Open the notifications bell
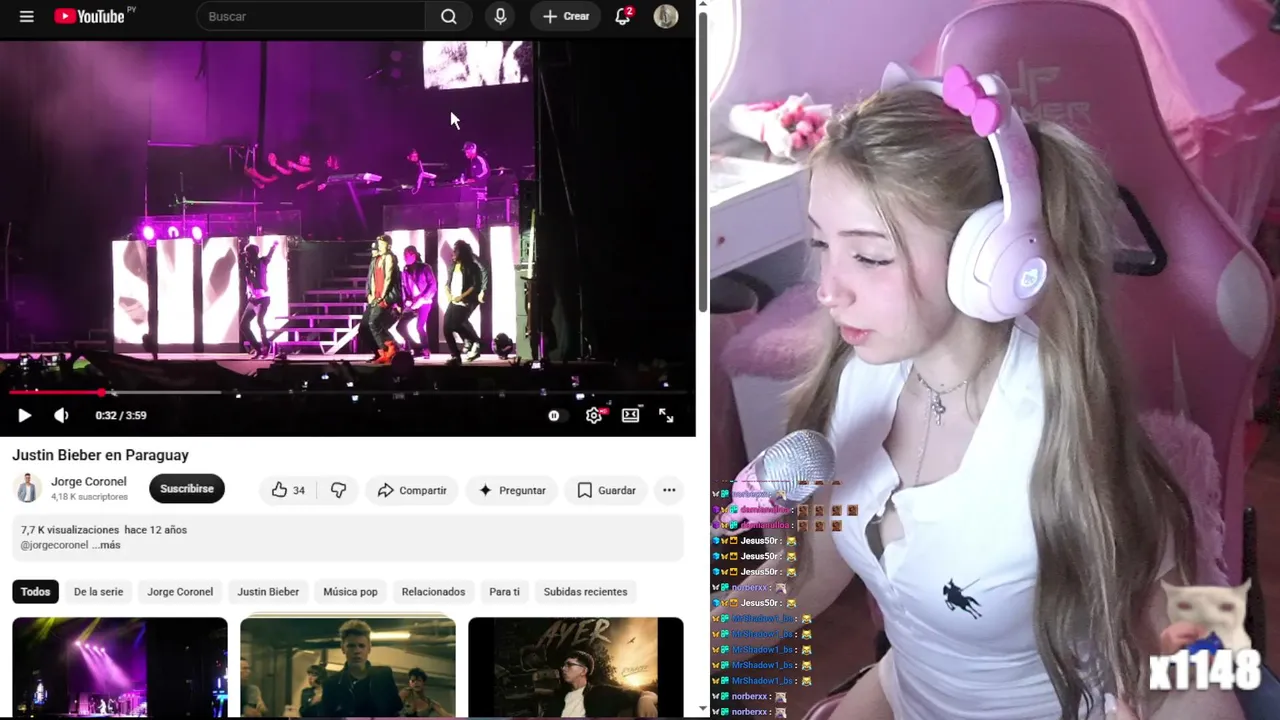 click(x=623, y=16)
